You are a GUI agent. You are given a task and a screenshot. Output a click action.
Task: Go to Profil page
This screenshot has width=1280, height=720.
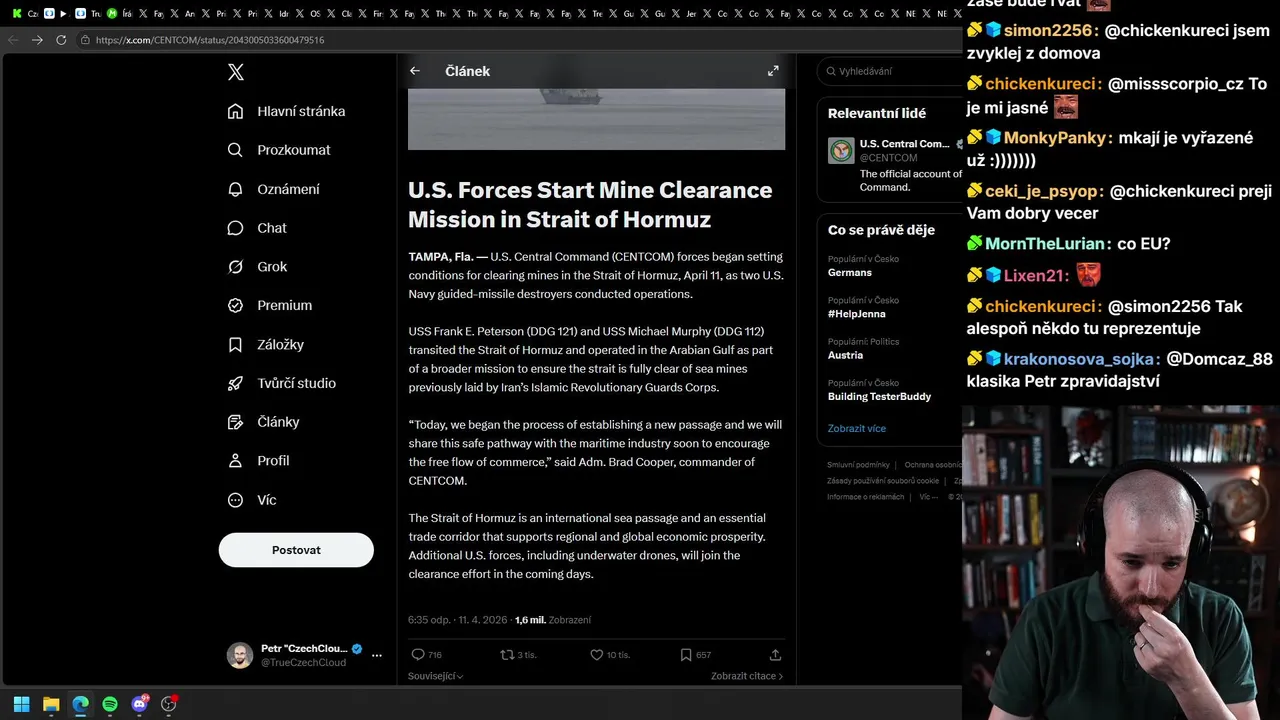point(259,461)
